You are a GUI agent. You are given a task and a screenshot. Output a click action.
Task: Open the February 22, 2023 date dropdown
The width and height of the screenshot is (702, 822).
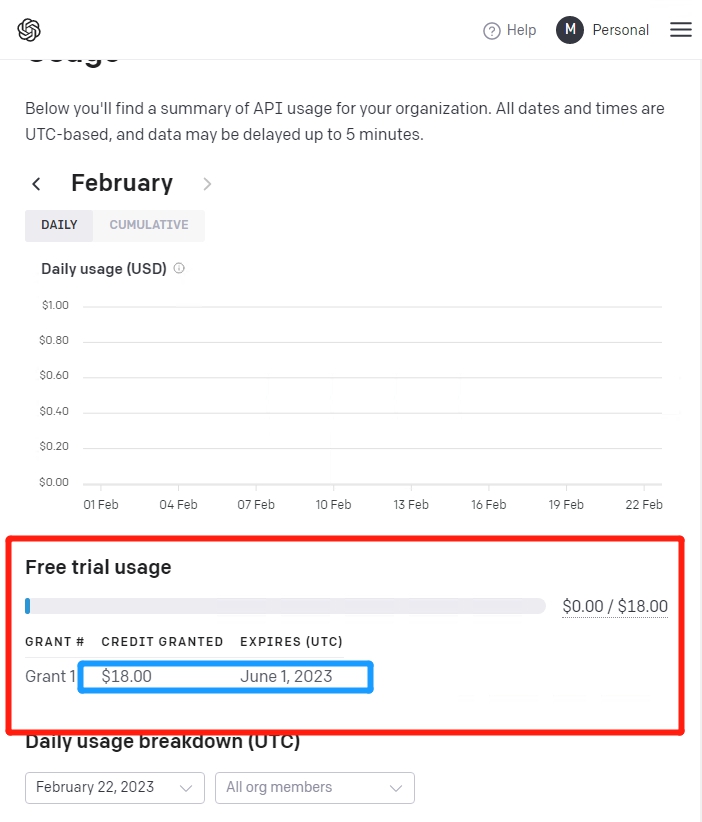(115, 787)
